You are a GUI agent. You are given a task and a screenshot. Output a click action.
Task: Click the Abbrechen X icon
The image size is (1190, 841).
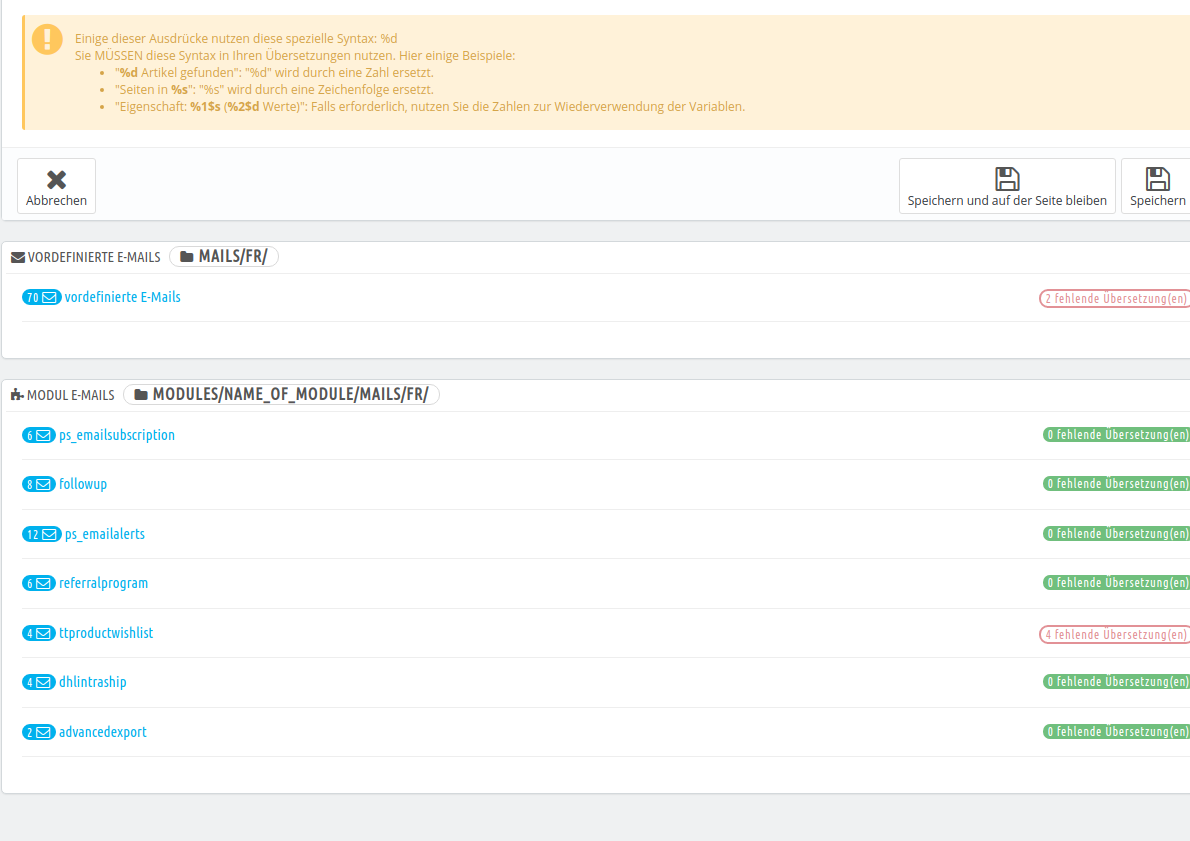click(56, 179)
